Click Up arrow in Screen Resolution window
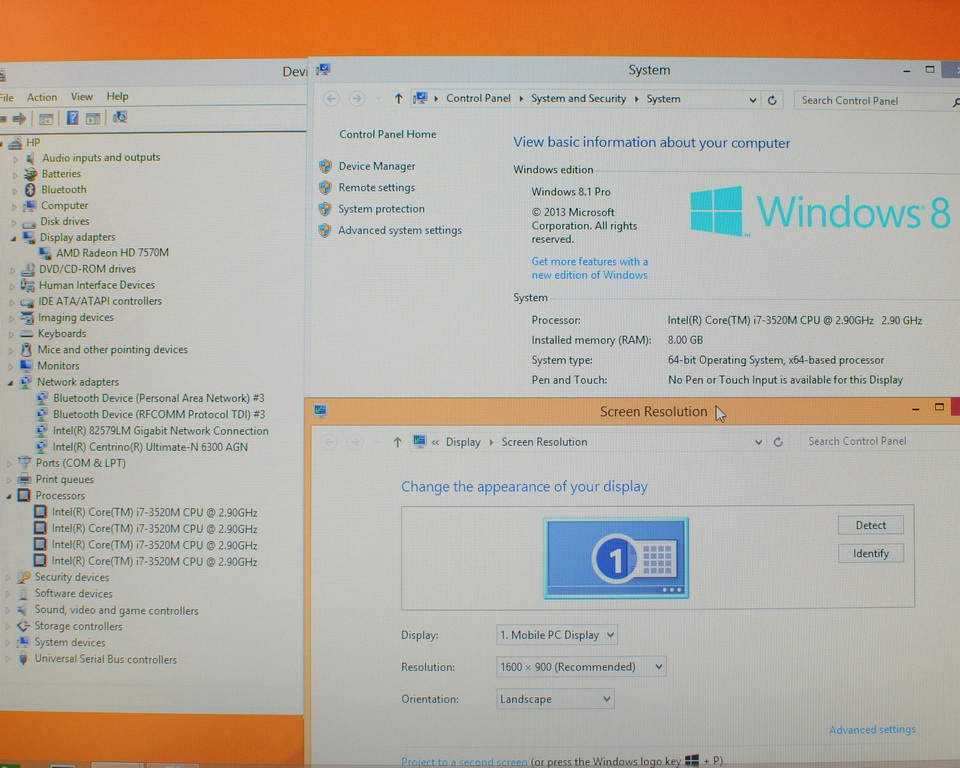 397,442
